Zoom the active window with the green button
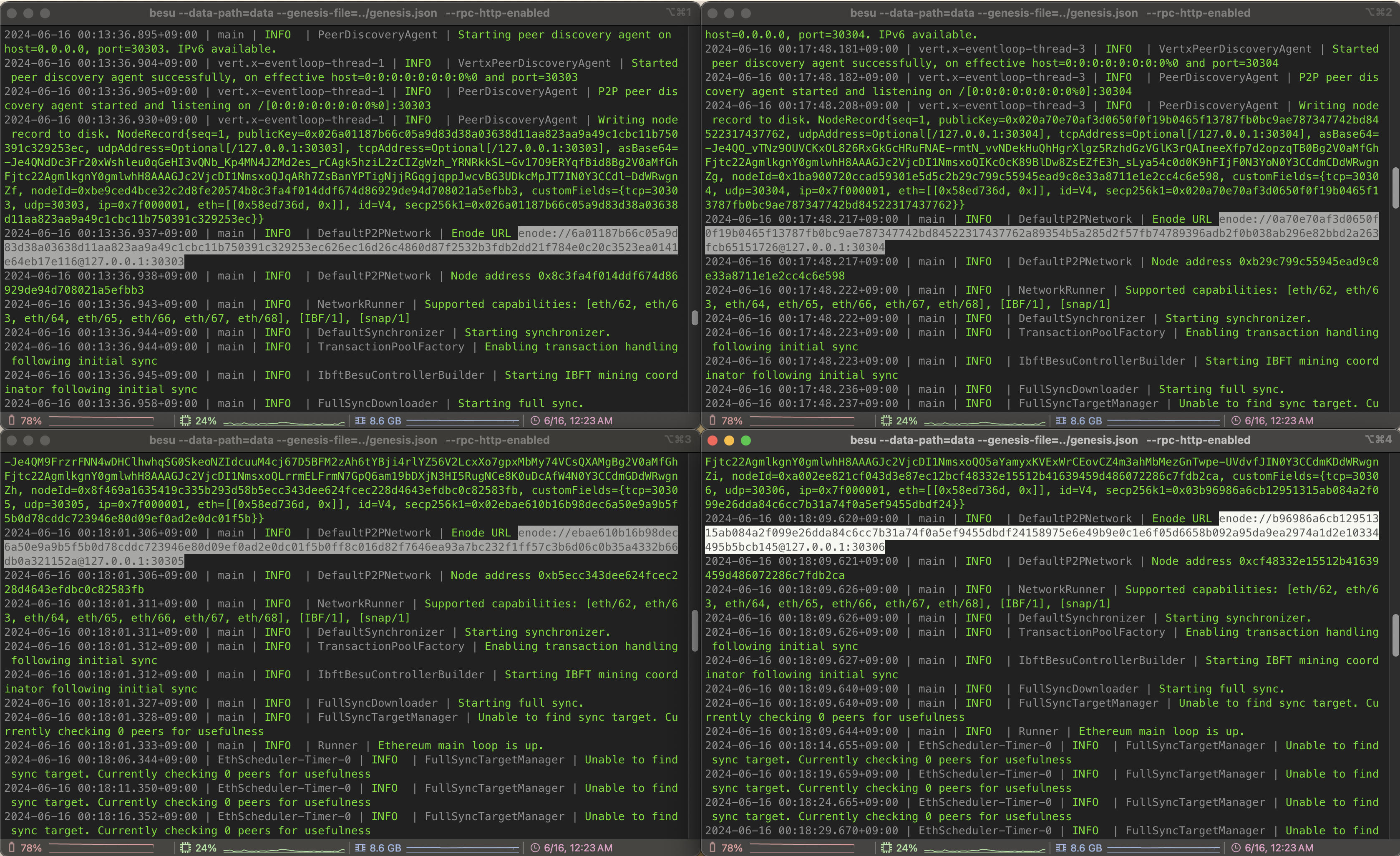This screenshot has width=1400, height=856. 746,440
